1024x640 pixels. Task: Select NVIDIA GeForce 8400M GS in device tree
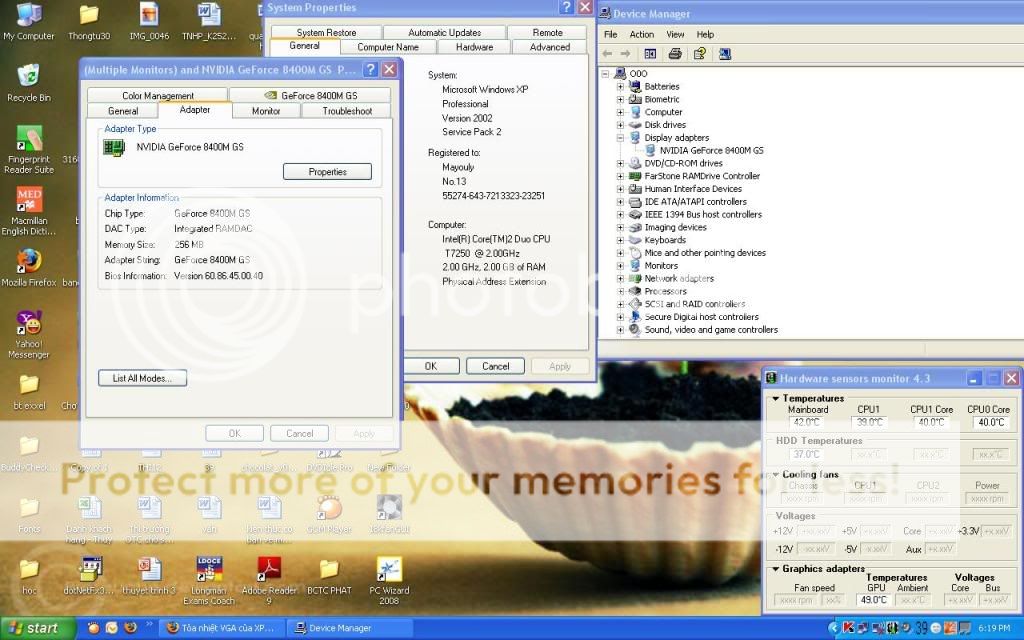pyautogui.click(x=711, y=150)
